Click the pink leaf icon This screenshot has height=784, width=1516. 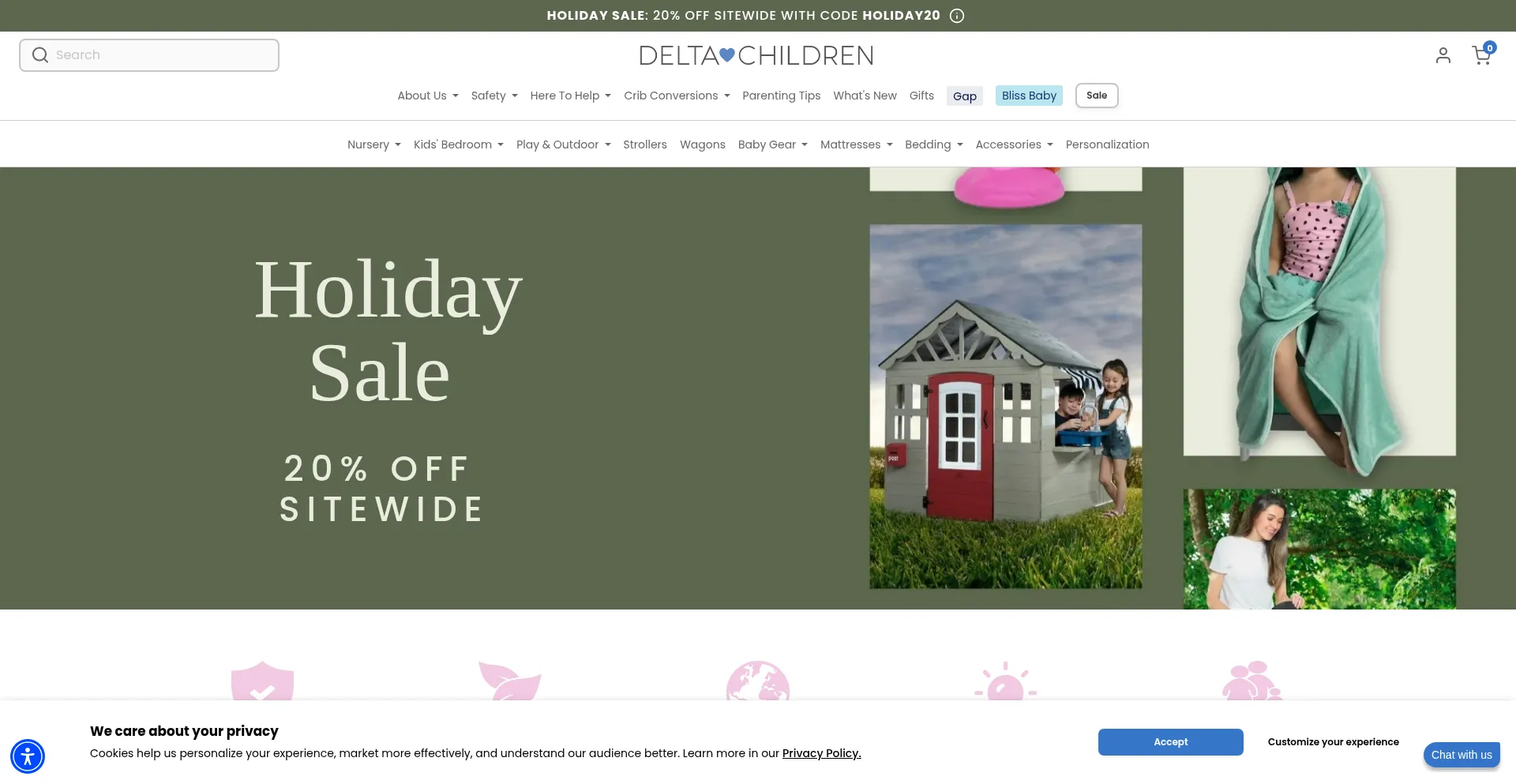click(x=510, y=681)
